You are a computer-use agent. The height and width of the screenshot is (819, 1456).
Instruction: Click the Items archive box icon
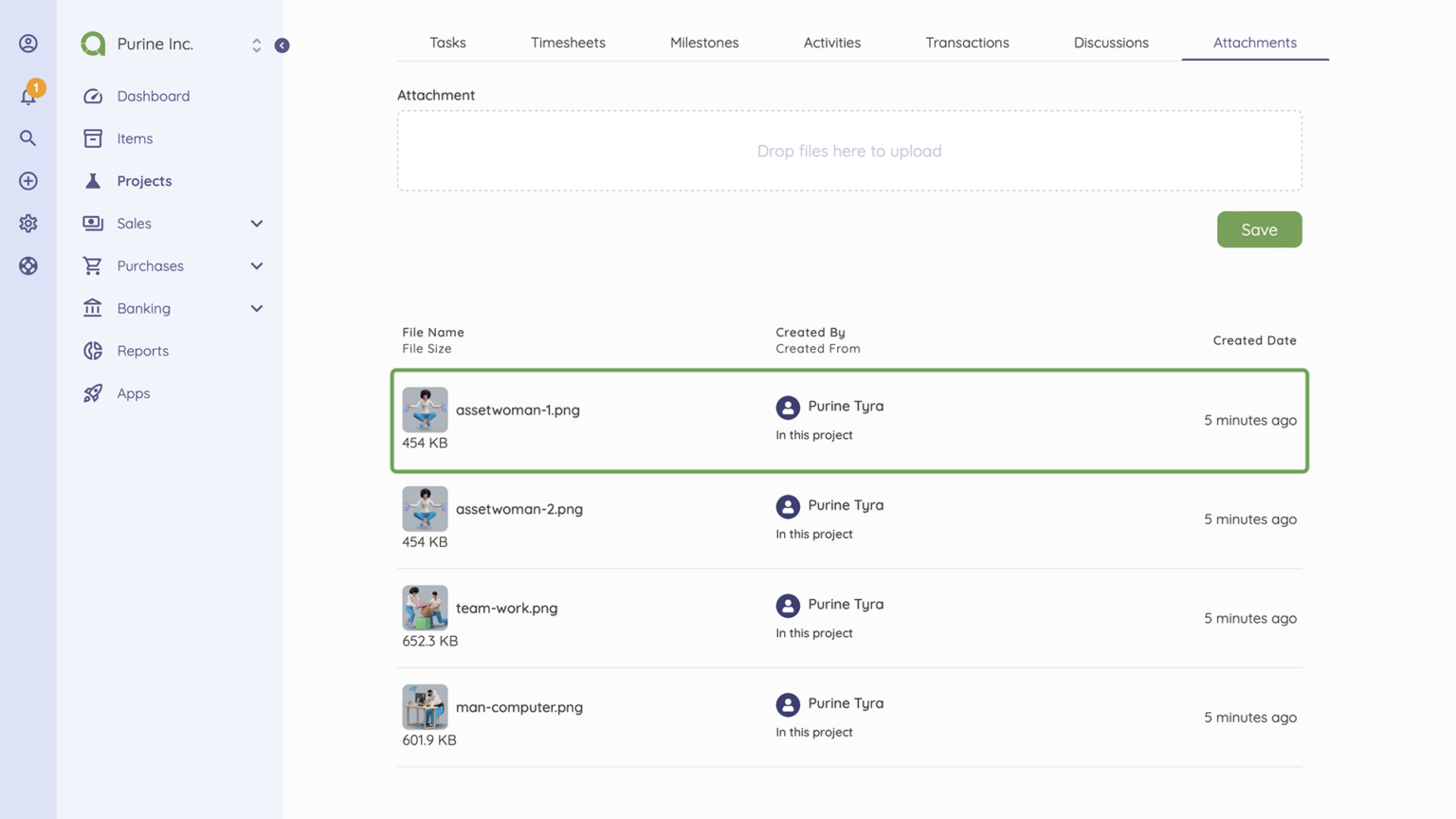pyautogui.click(x=93, y=138)
